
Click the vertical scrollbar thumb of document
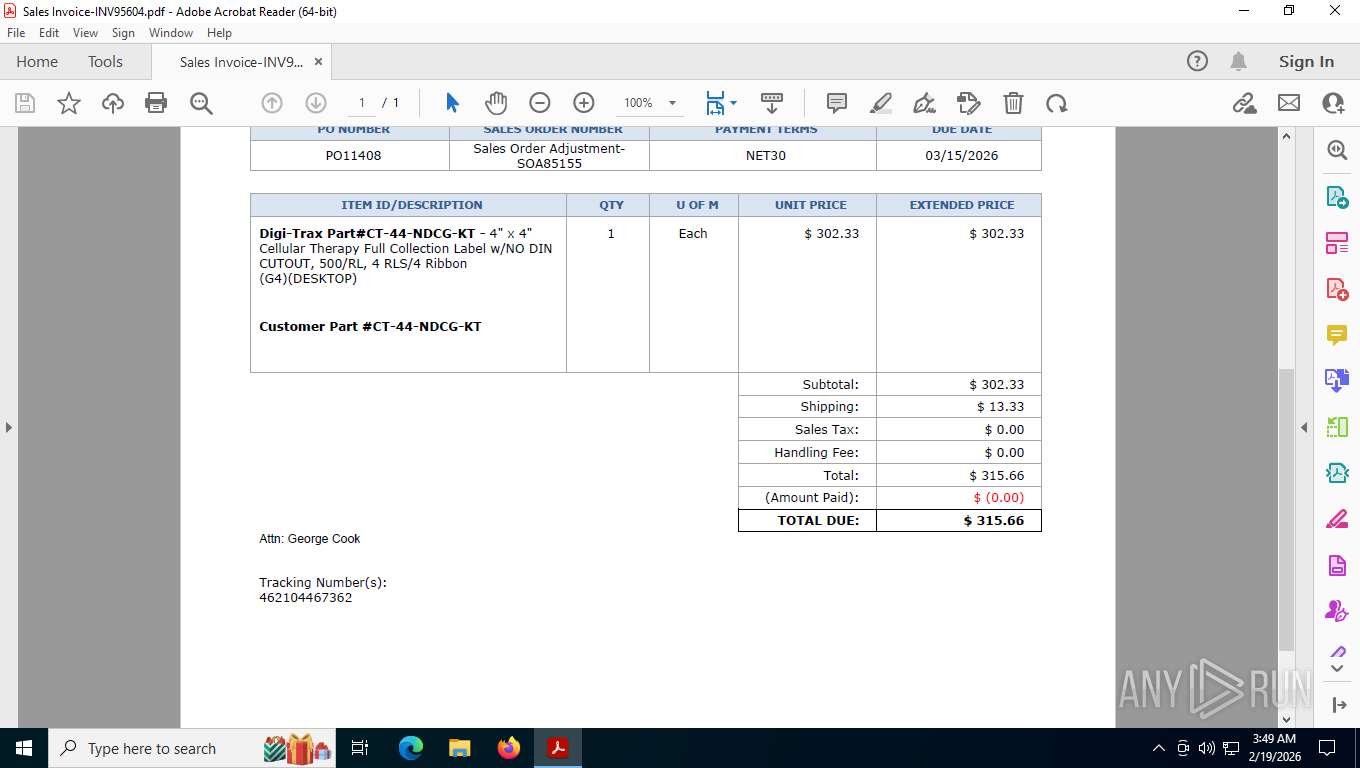(1287, 509)
